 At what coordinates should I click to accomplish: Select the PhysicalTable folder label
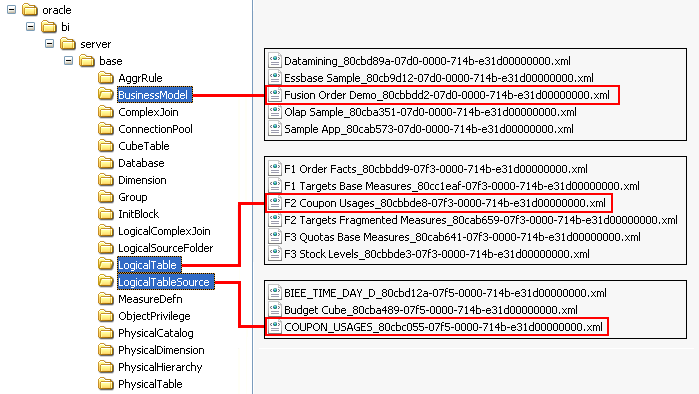[150, 384]
